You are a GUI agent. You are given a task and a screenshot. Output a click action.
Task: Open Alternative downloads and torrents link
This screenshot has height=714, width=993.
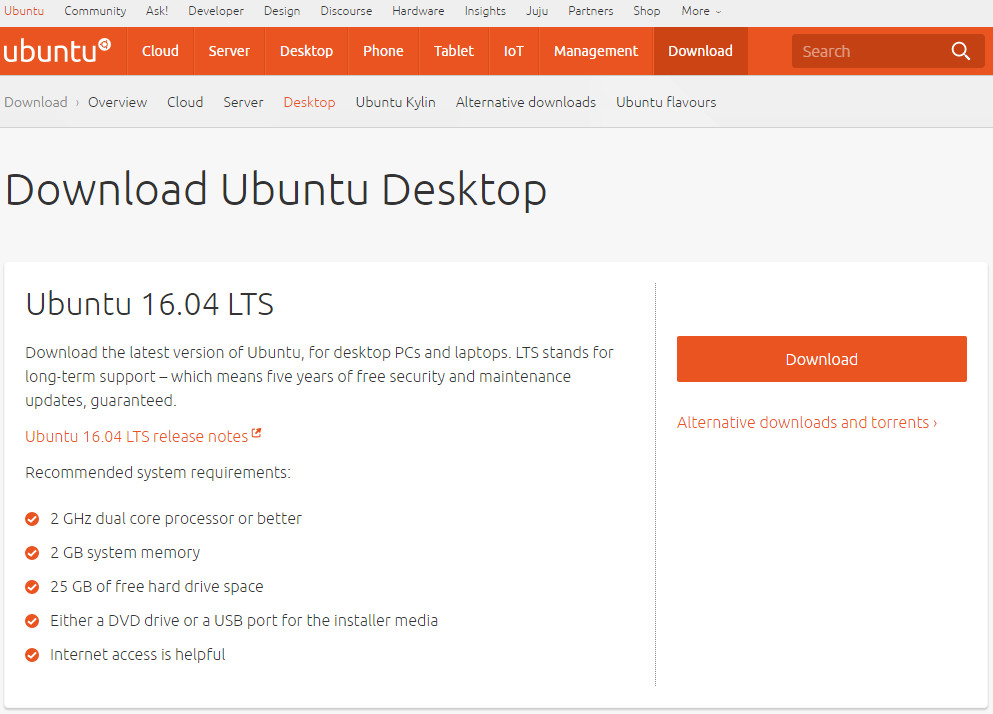tap(807, 423)
